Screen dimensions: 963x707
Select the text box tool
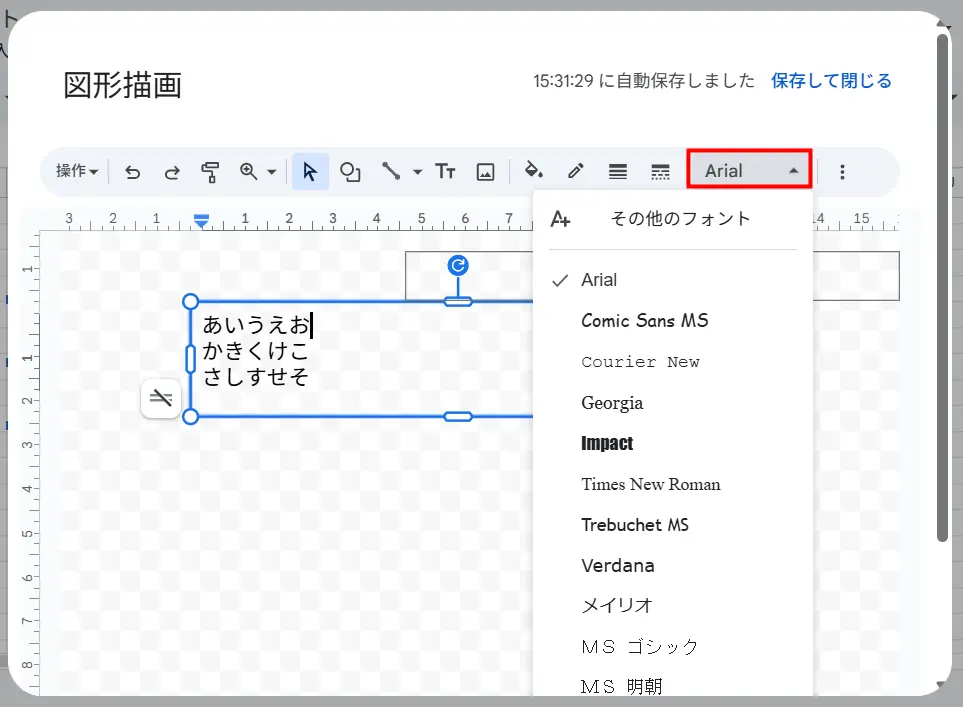tap(445, 172)
